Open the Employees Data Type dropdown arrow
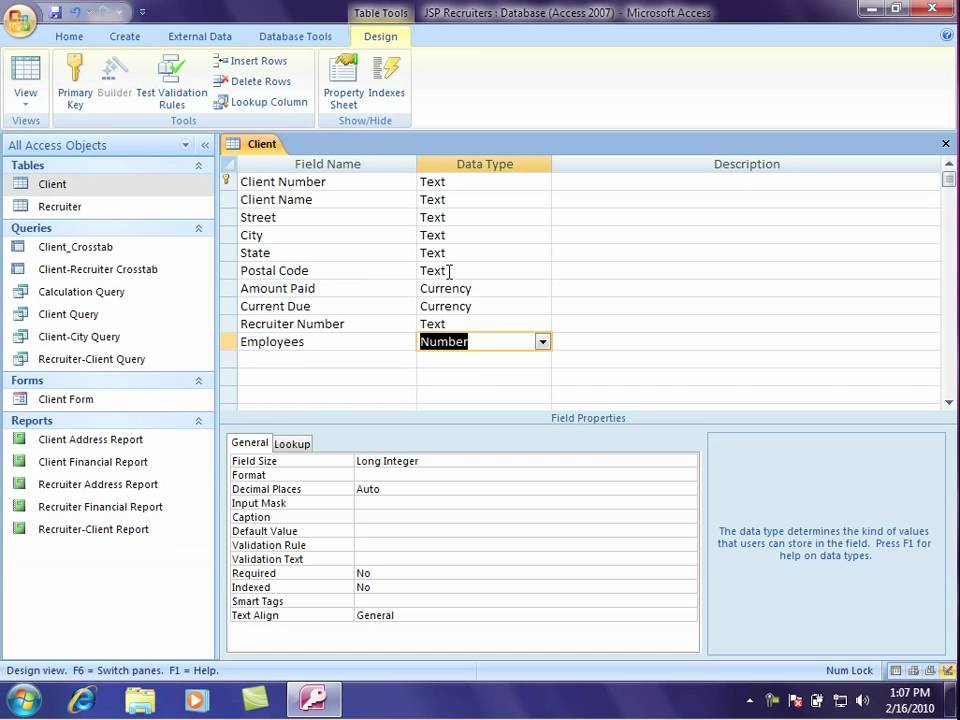 [542, 342]
